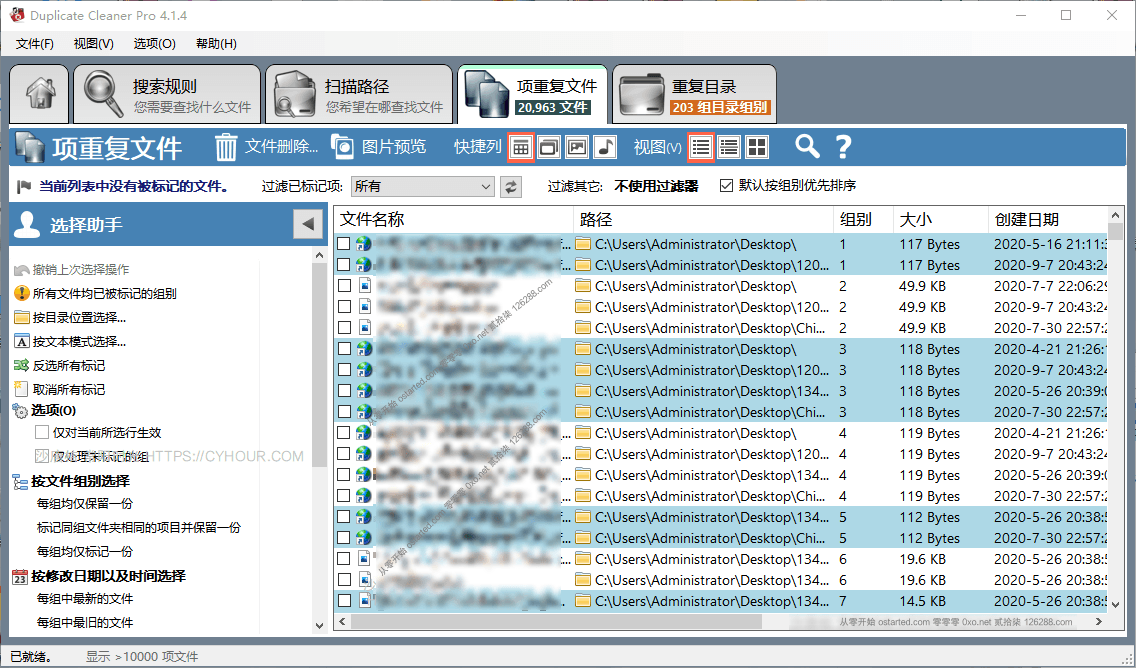Open the 视图(V) menu in menu bar
Viewport: 1136px width, 668px height.
click(93, 43)
